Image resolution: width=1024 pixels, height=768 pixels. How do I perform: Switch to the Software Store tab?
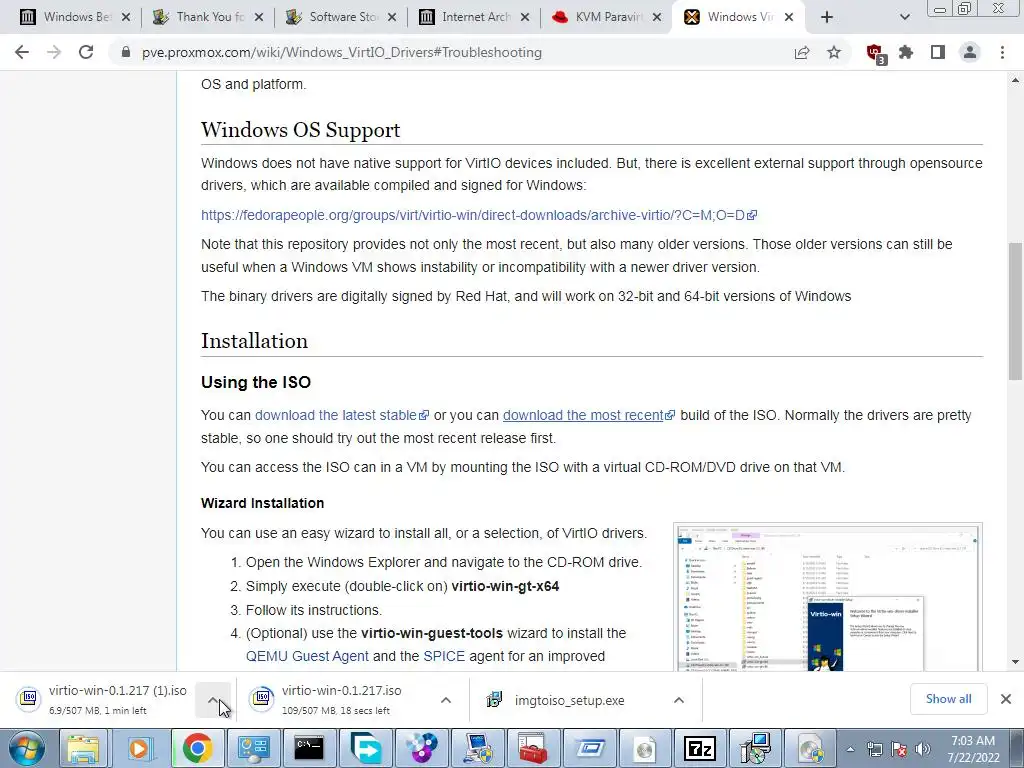tap(338, 17)
